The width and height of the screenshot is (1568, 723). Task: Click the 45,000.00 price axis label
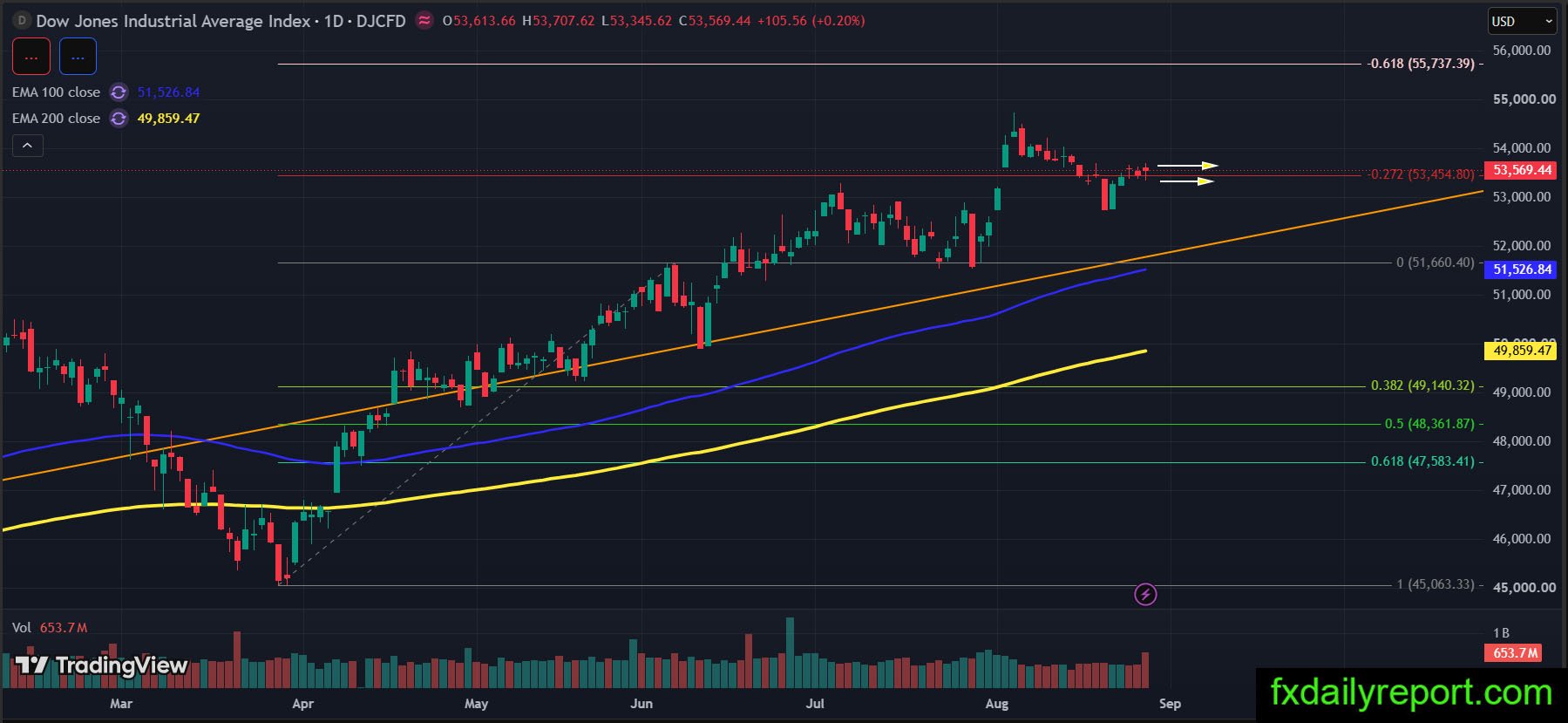tap(1524, 588)
